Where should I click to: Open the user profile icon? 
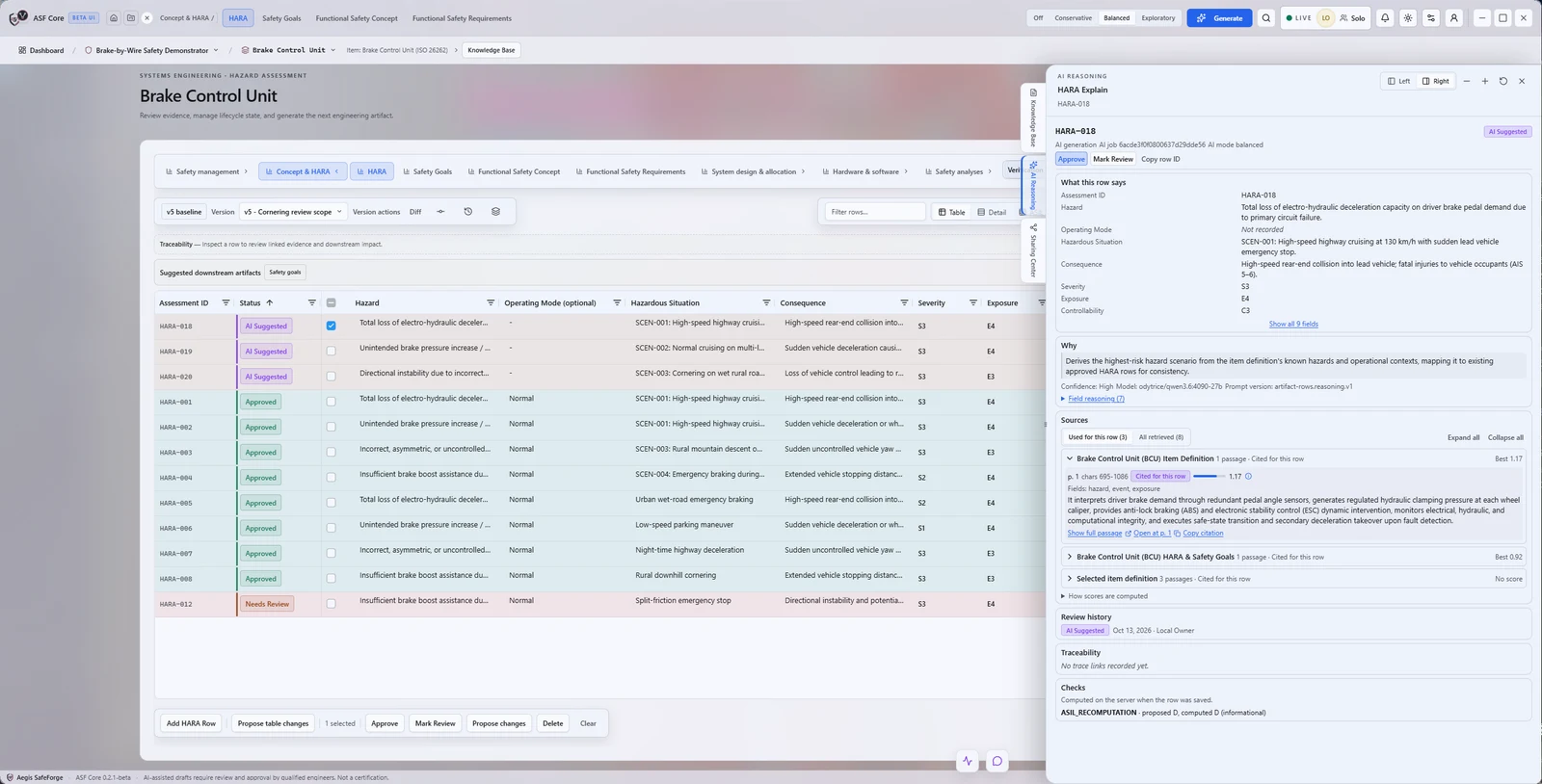click(x=1454, y=18)
